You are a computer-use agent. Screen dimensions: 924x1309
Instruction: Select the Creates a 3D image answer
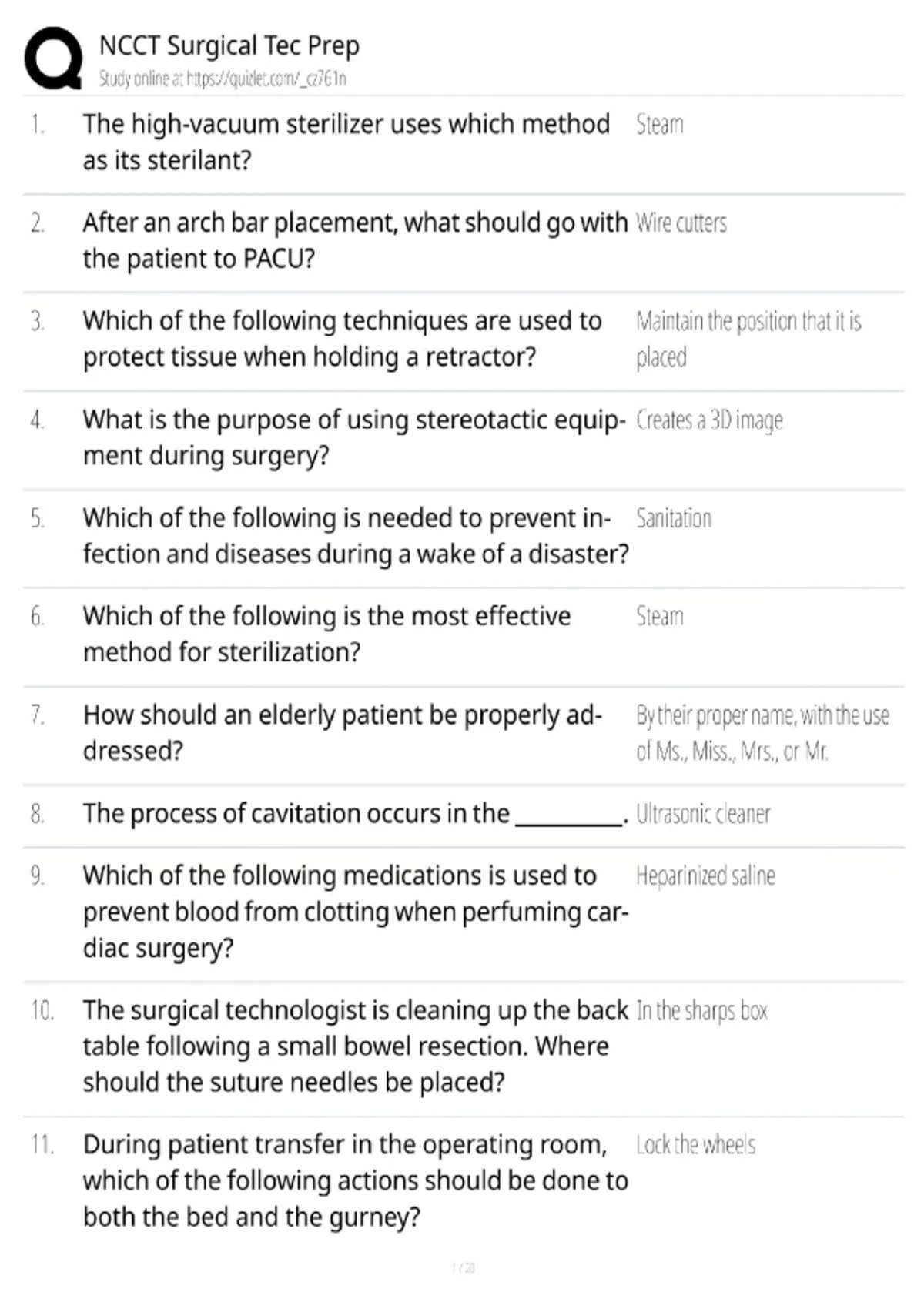click(709, 420)
